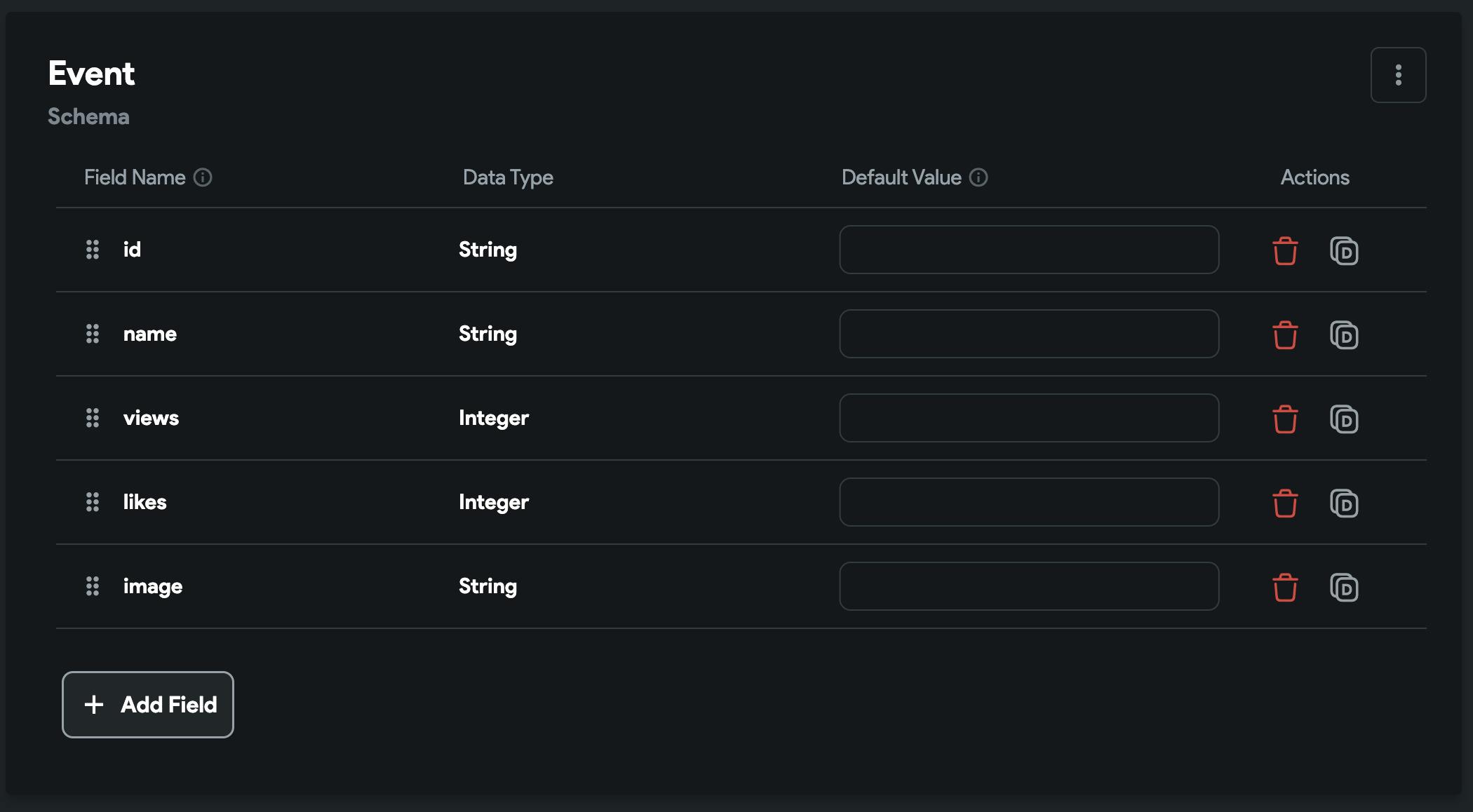
Task: Open the Event schema options menu
Action: [1398, 75]
